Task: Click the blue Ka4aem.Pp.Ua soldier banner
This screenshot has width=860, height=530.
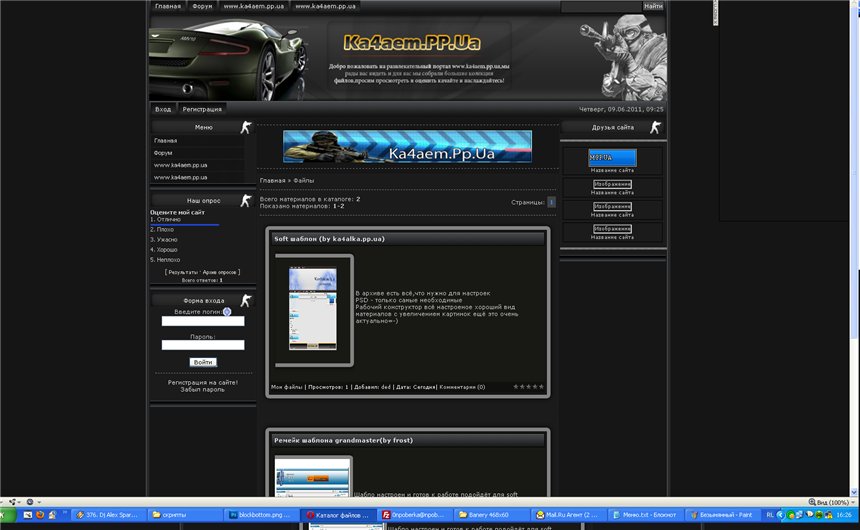Action: click(407, 146)
